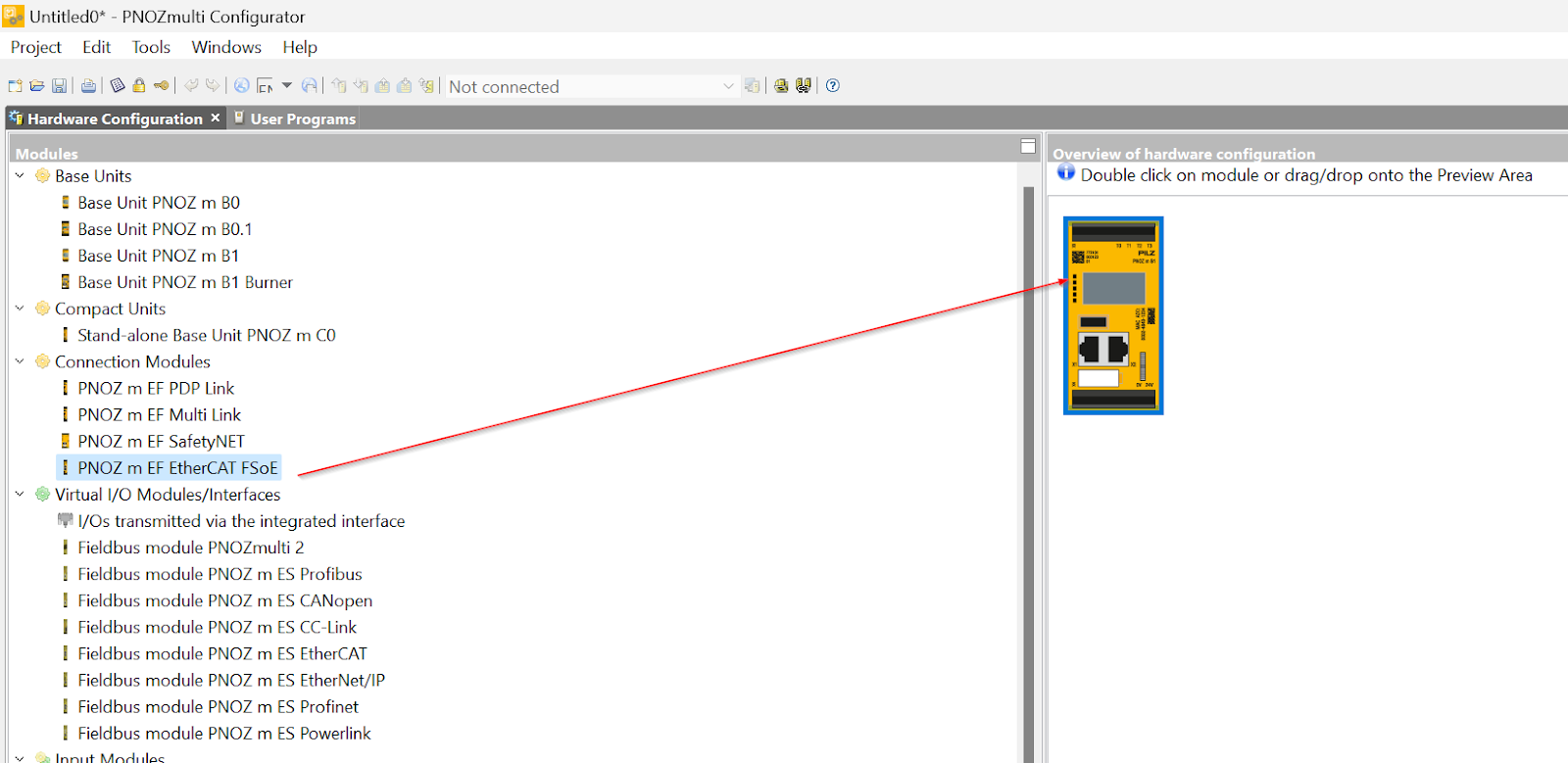
Task: Select Base Unit PNOZ m B1
Action: [158, 256]
